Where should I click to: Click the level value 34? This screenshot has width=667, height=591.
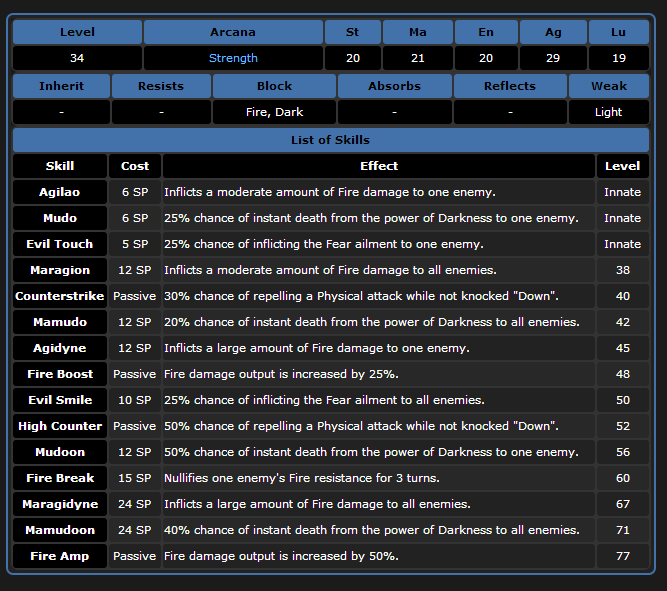77,58
